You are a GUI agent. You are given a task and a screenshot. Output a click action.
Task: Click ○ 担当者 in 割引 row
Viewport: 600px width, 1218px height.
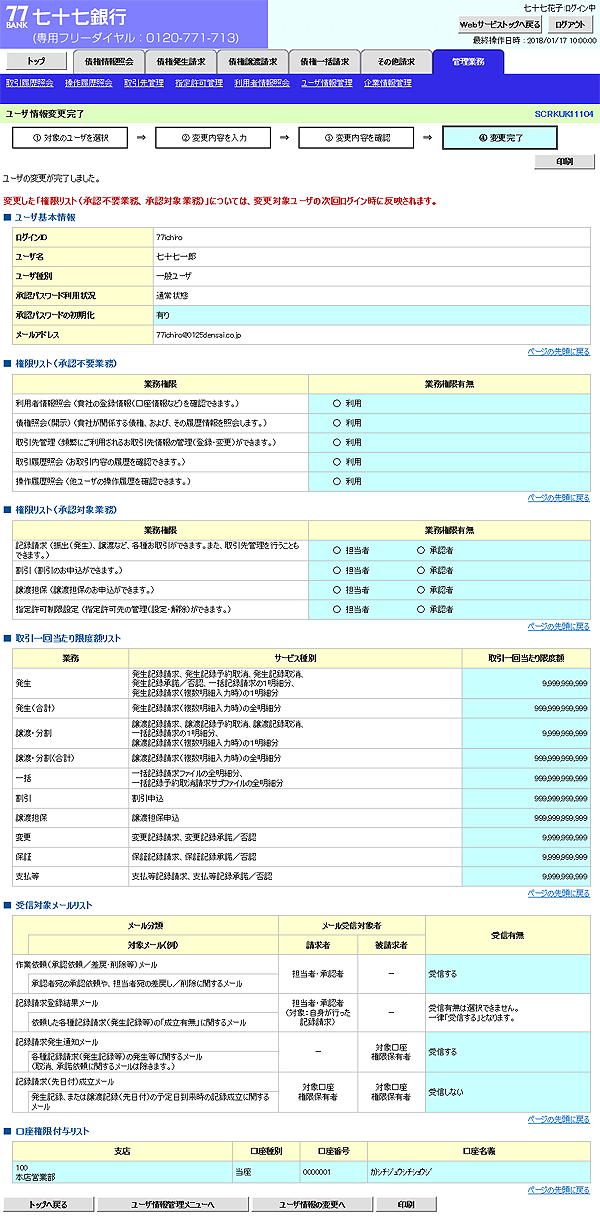point(352,570)
